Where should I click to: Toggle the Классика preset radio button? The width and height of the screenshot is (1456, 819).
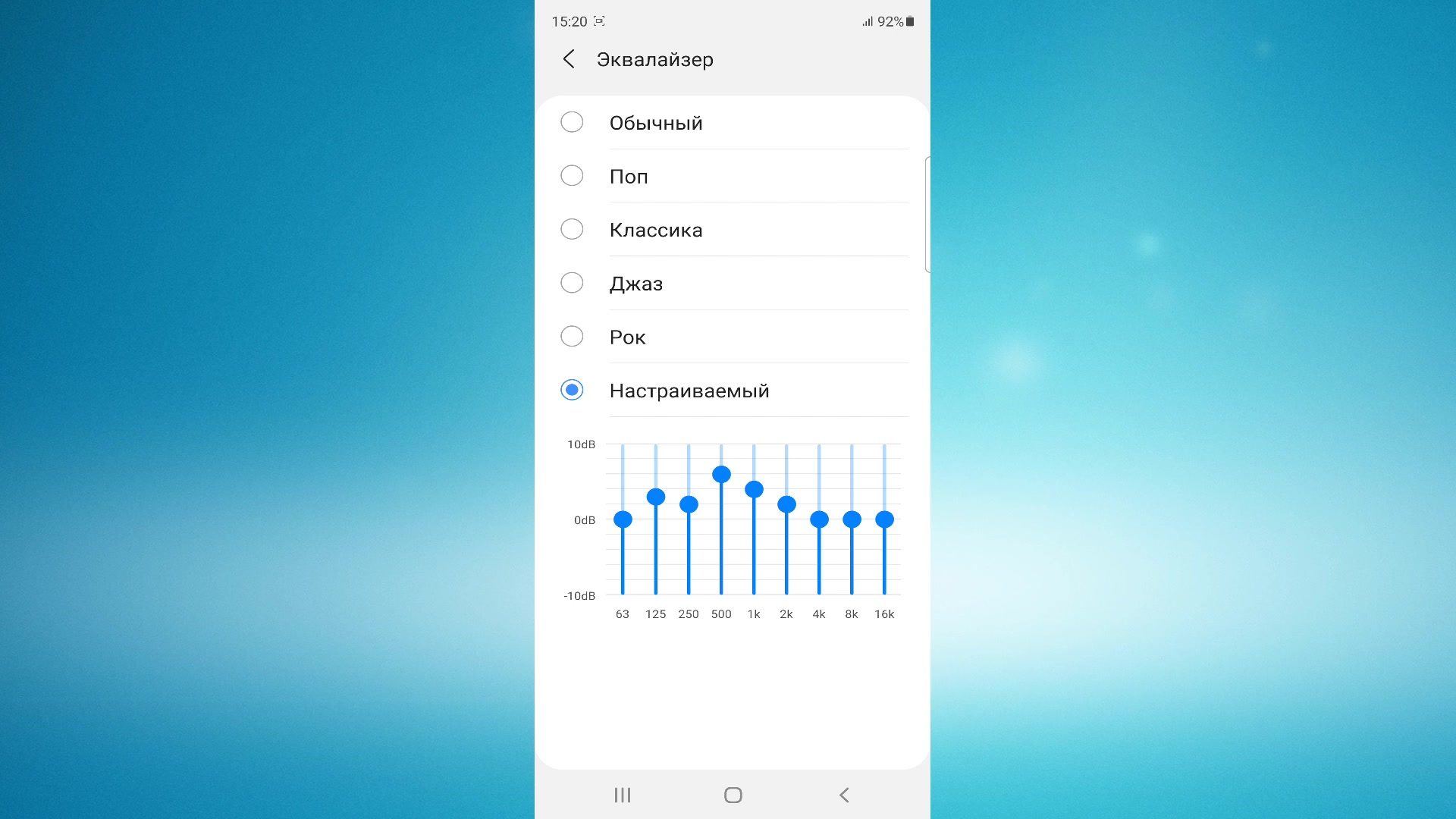coord(572,229)
